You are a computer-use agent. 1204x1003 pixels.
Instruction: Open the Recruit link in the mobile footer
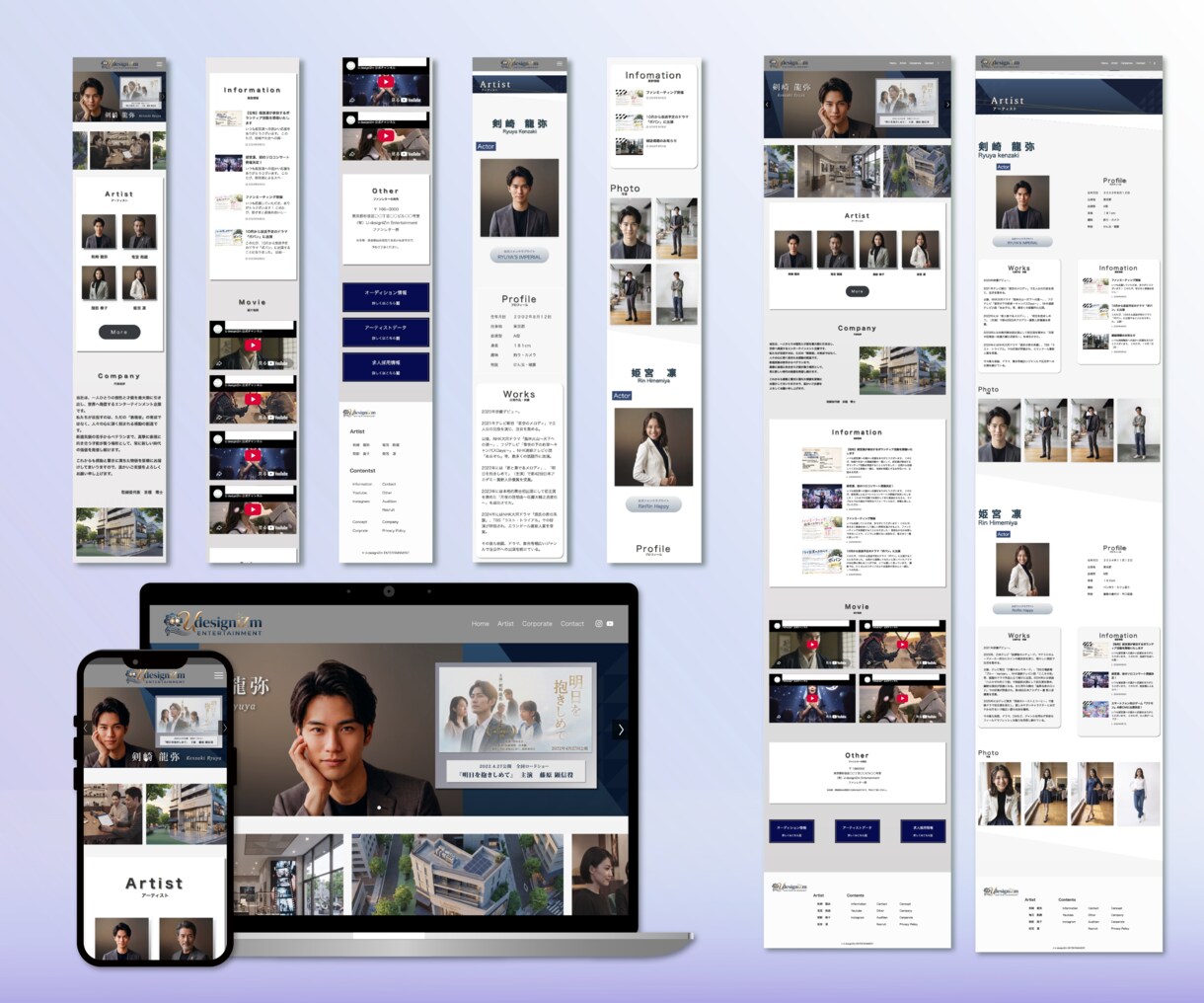coord(388,509)
